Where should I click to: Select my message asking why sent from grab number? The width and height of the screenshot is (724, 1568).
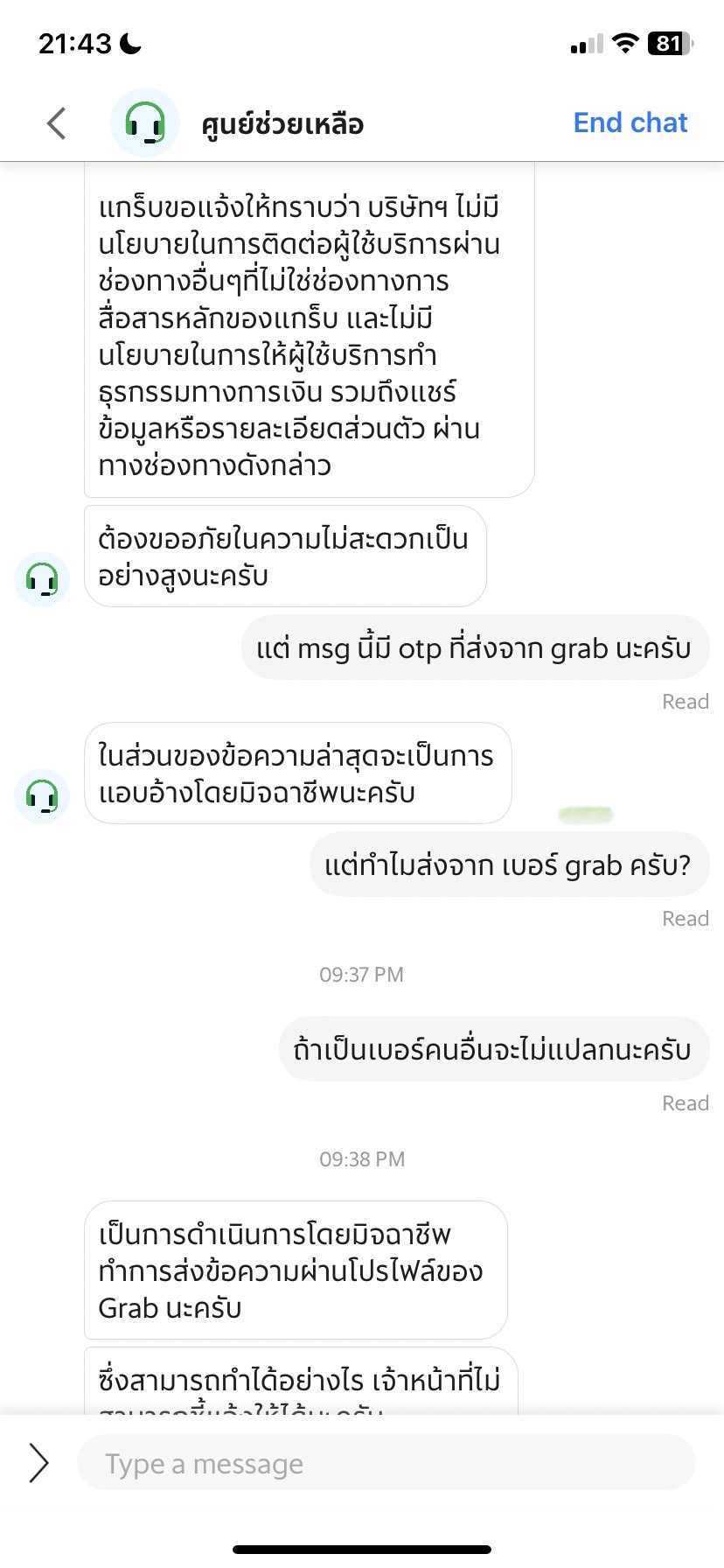509,864
